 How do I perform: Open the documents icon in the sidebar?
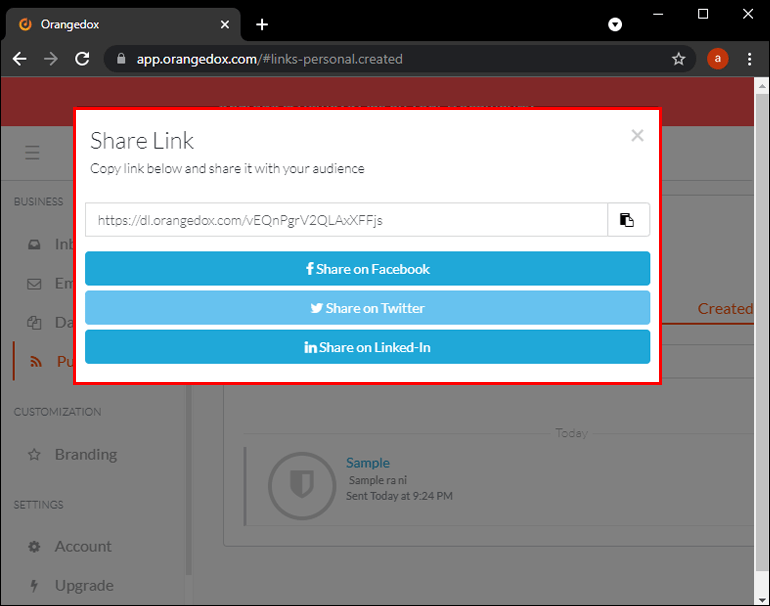(34, 323)
